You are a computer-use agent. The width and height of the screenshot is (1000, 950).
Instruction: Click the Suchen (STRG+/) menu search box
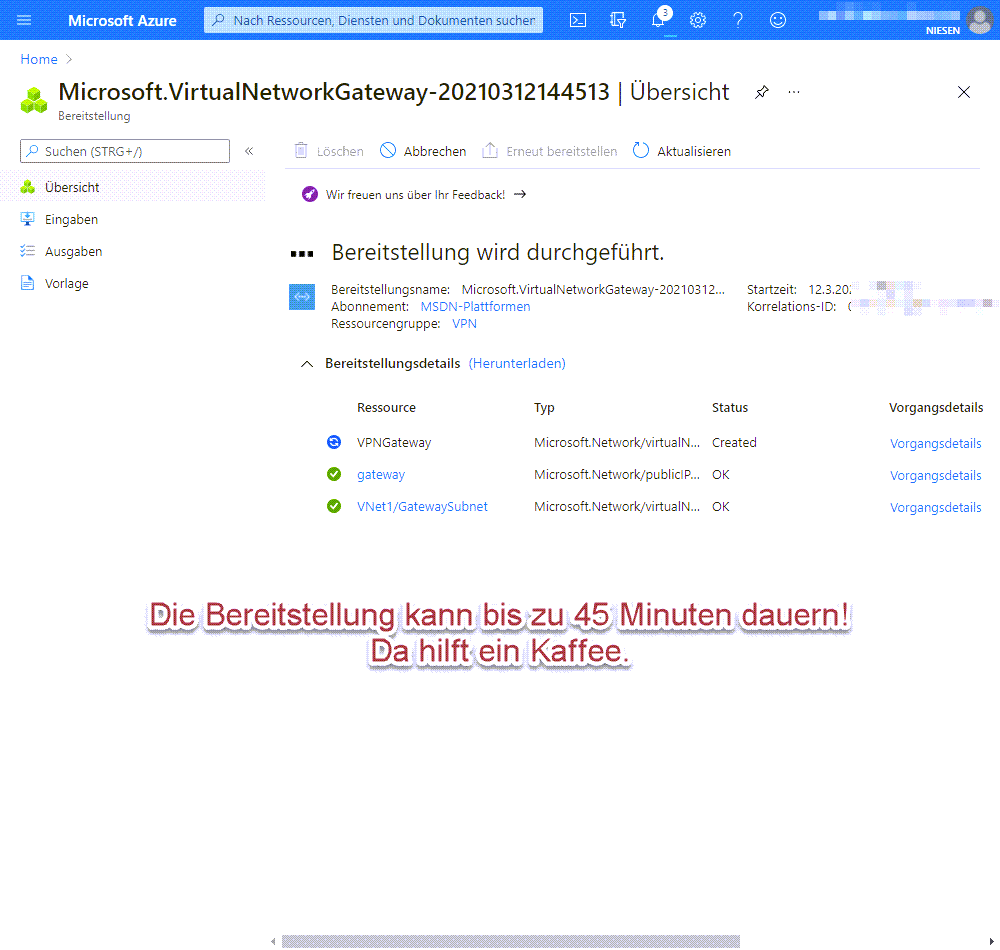(x=125, y=151)
